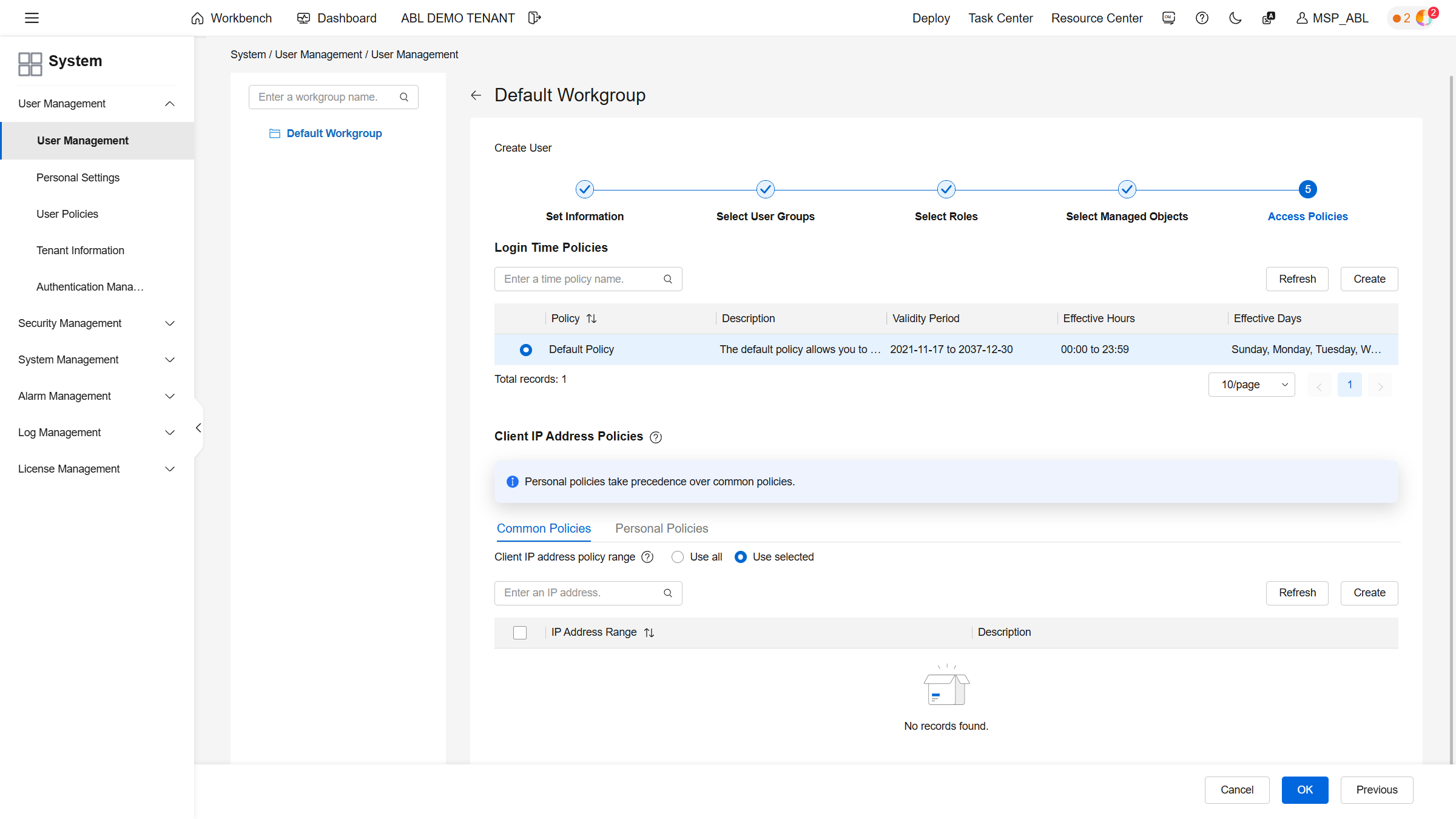Click the blue OK button
Screen dimensions: 1456x819
(x=1304, y=790)
